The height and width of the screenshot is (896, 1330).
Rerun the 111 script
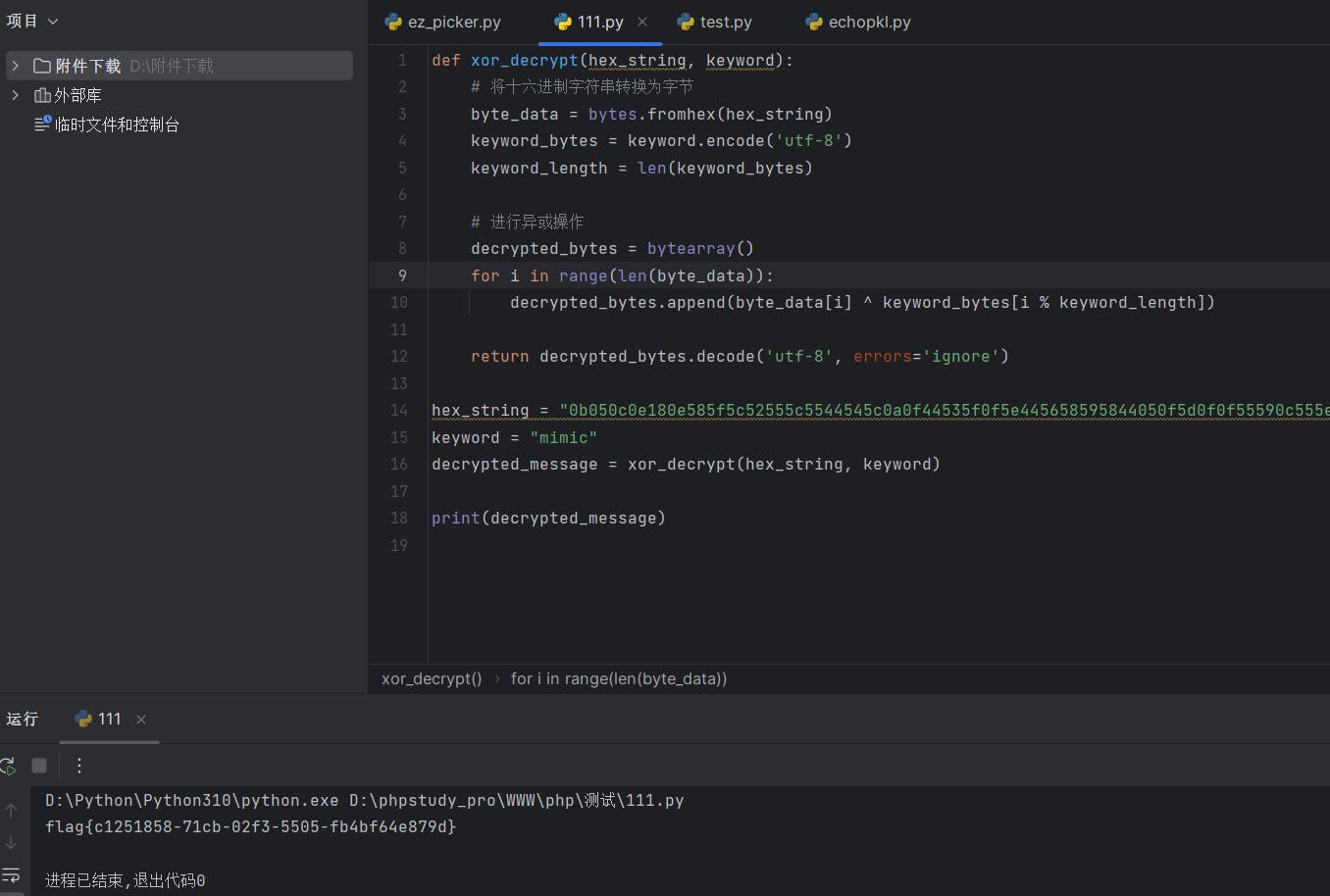8,766
